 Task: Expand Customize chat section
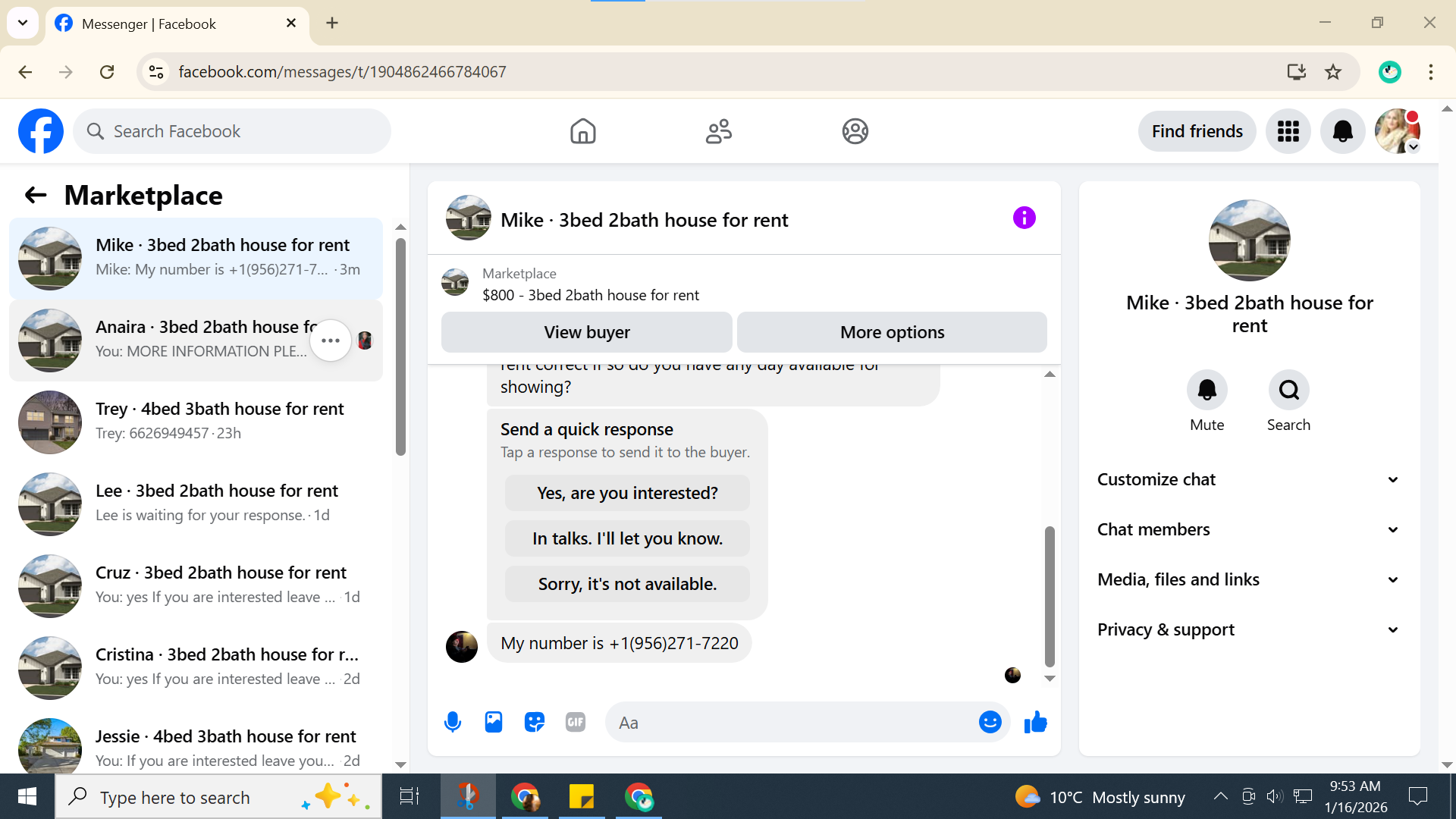[x=1249, y=479]
